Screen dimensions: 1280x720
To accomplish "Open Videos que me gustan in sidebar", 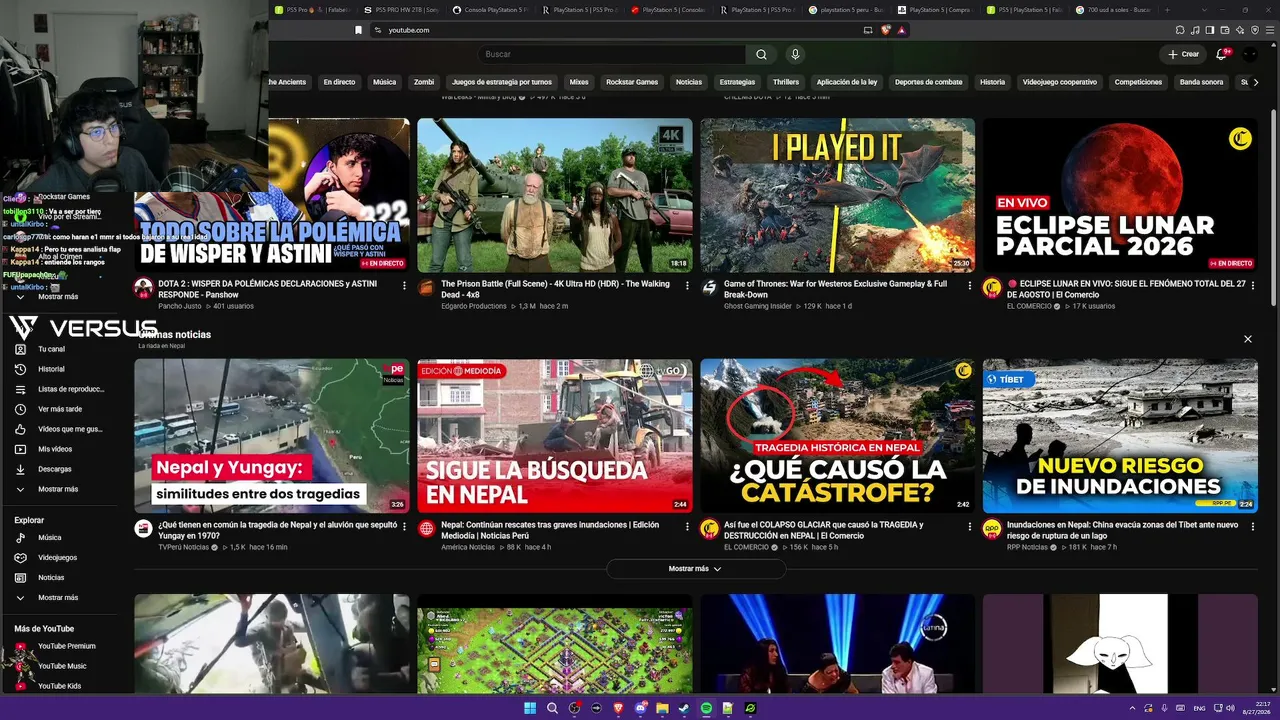I will coord(60,429).
